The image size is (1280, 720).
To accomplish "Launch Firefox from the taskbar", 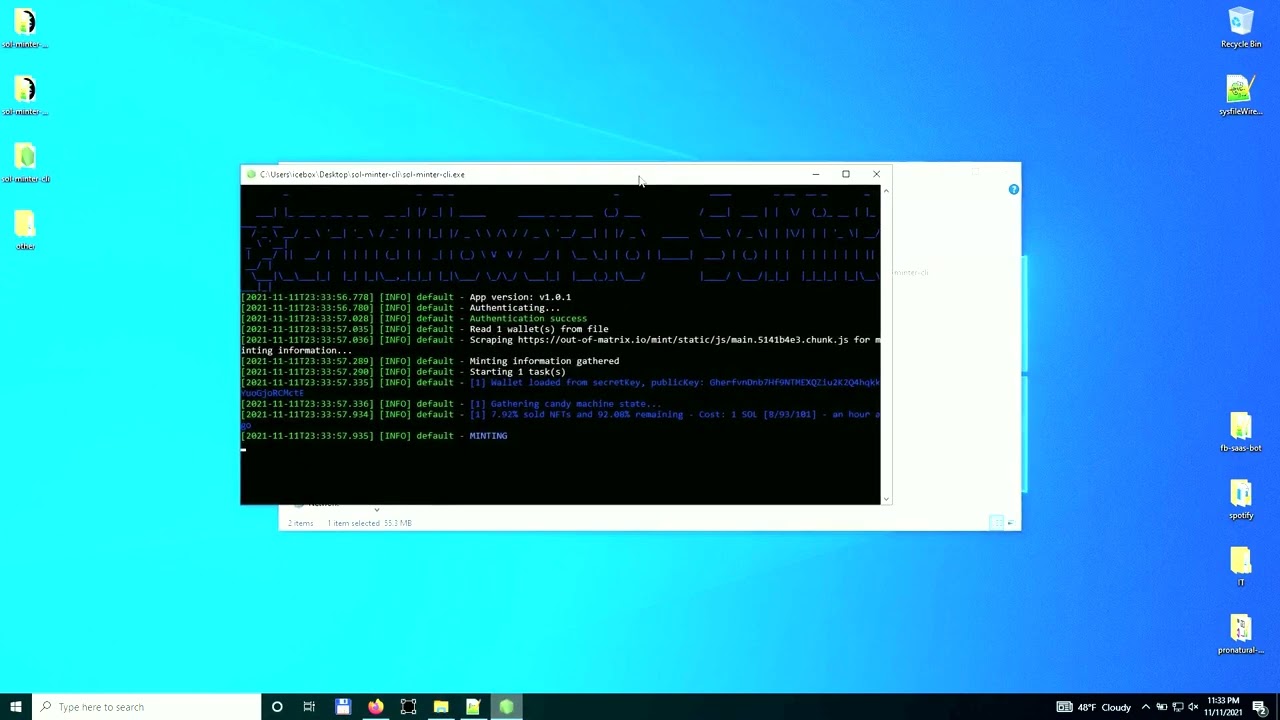I will point(375,707).
